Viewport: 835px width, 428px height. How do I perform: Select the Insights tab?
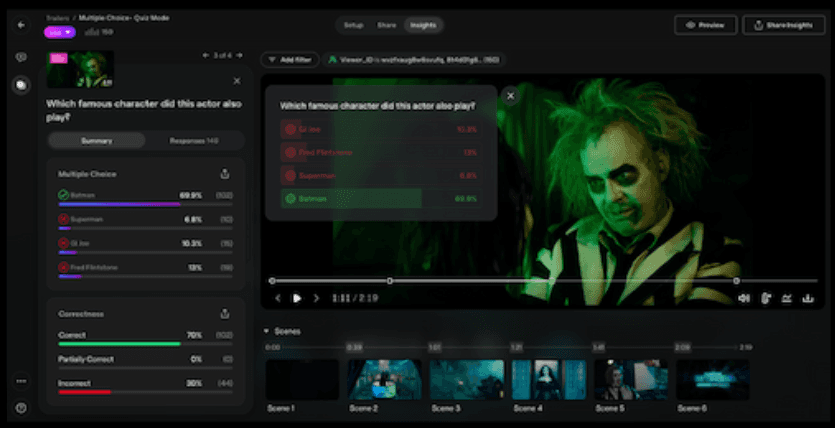point(423,25)
